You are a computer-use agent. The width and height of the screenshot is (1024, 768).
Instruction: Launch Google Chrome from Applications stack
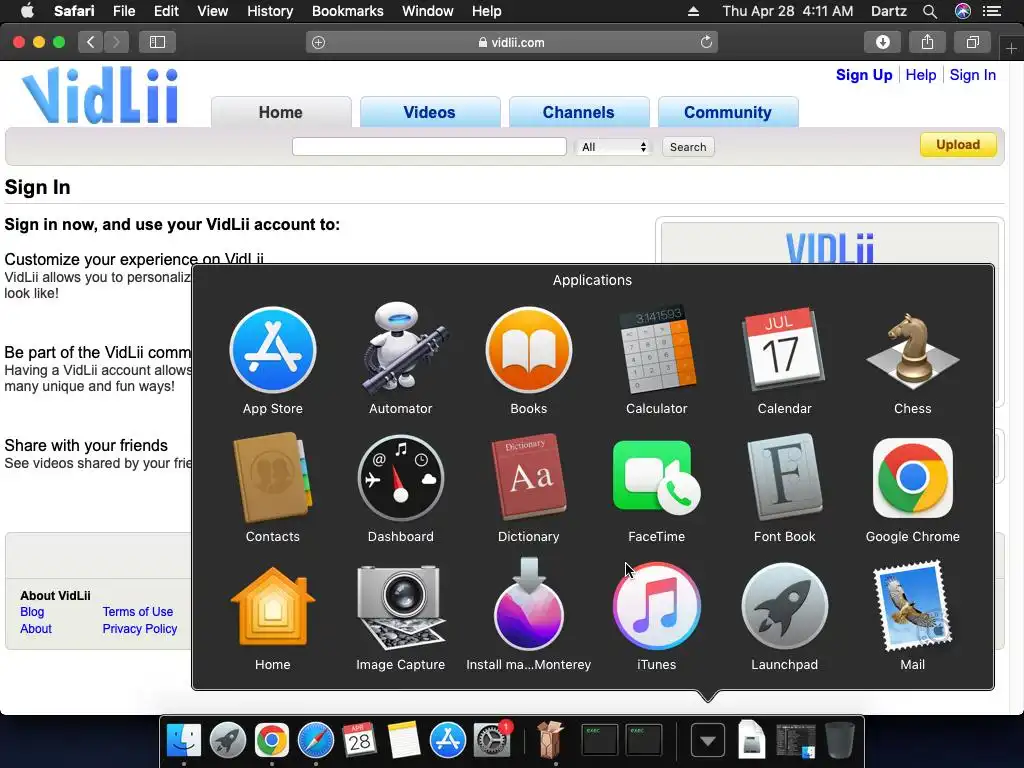coord(912,477)
